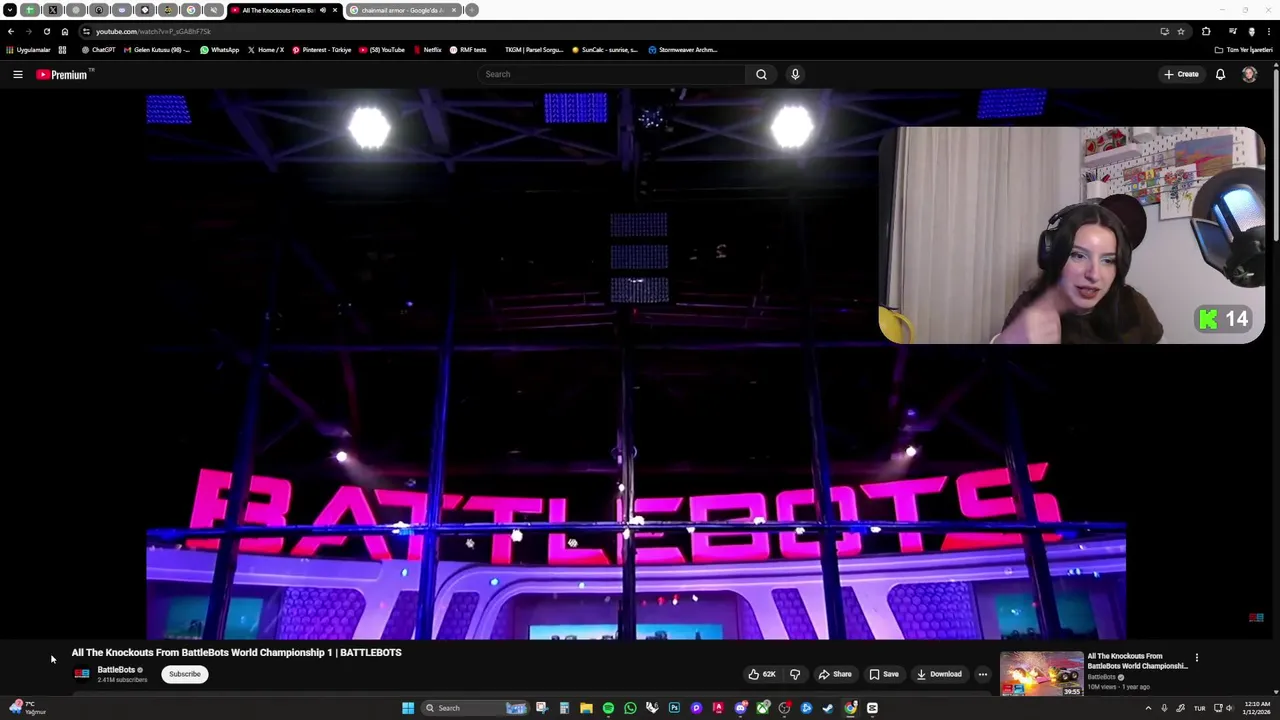Bookmark this page with the star
1280x720 pixels.
[x=1181, y=31]
